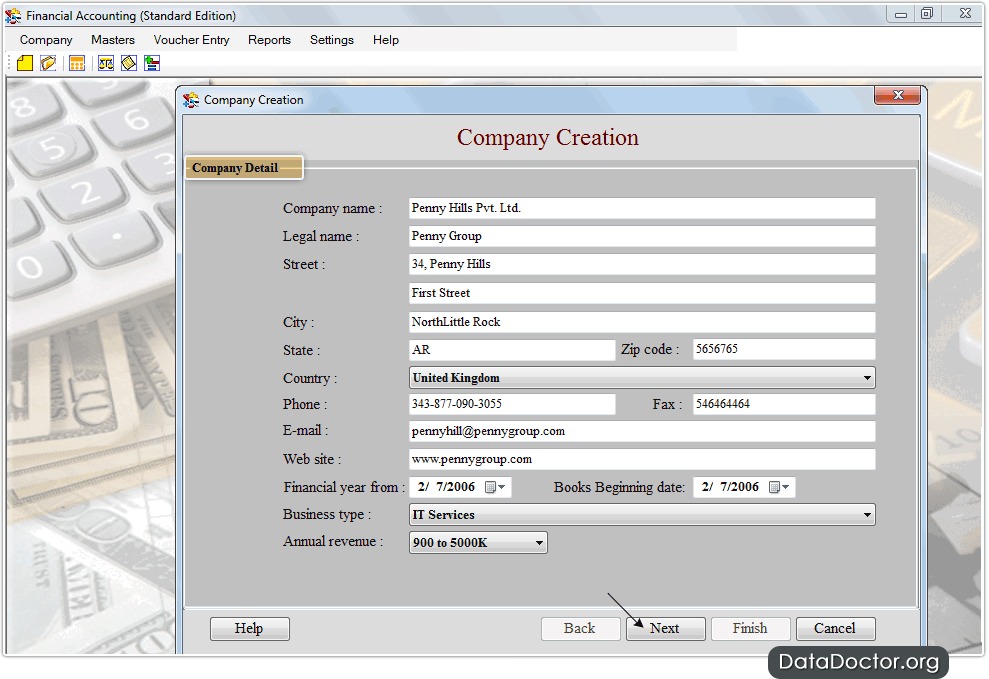Click the yellow ledger book toolbar icon
Screen dimensions: 989x679
pyautogui.click(x=129, y=63)
